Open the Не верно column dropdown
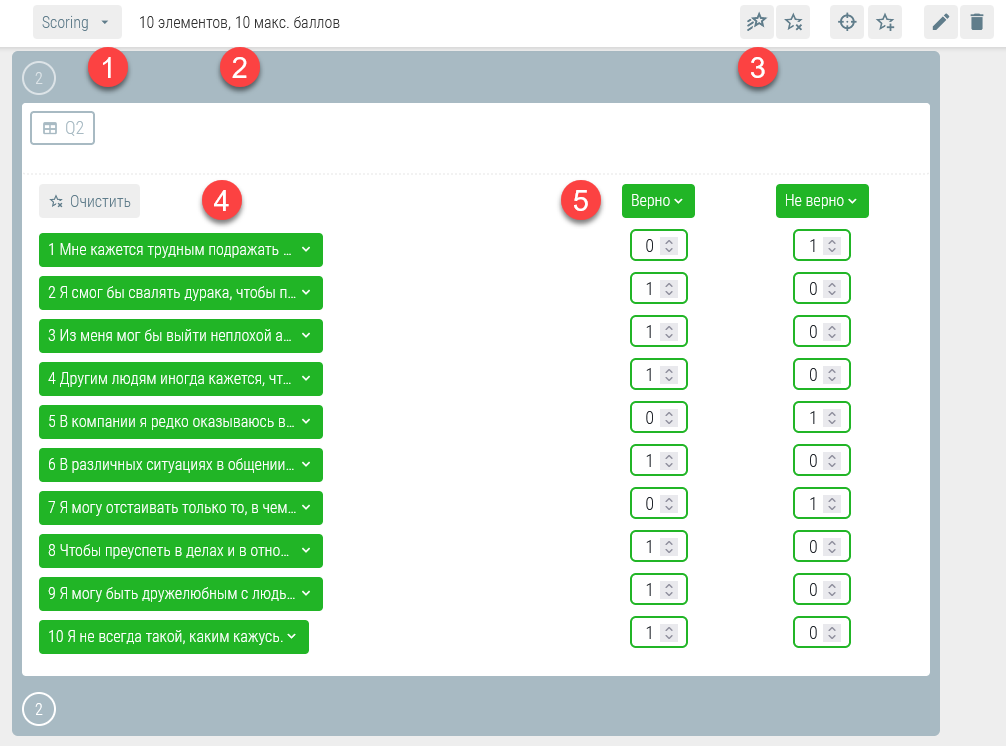The image size is (1006, 746). (822, 201)
